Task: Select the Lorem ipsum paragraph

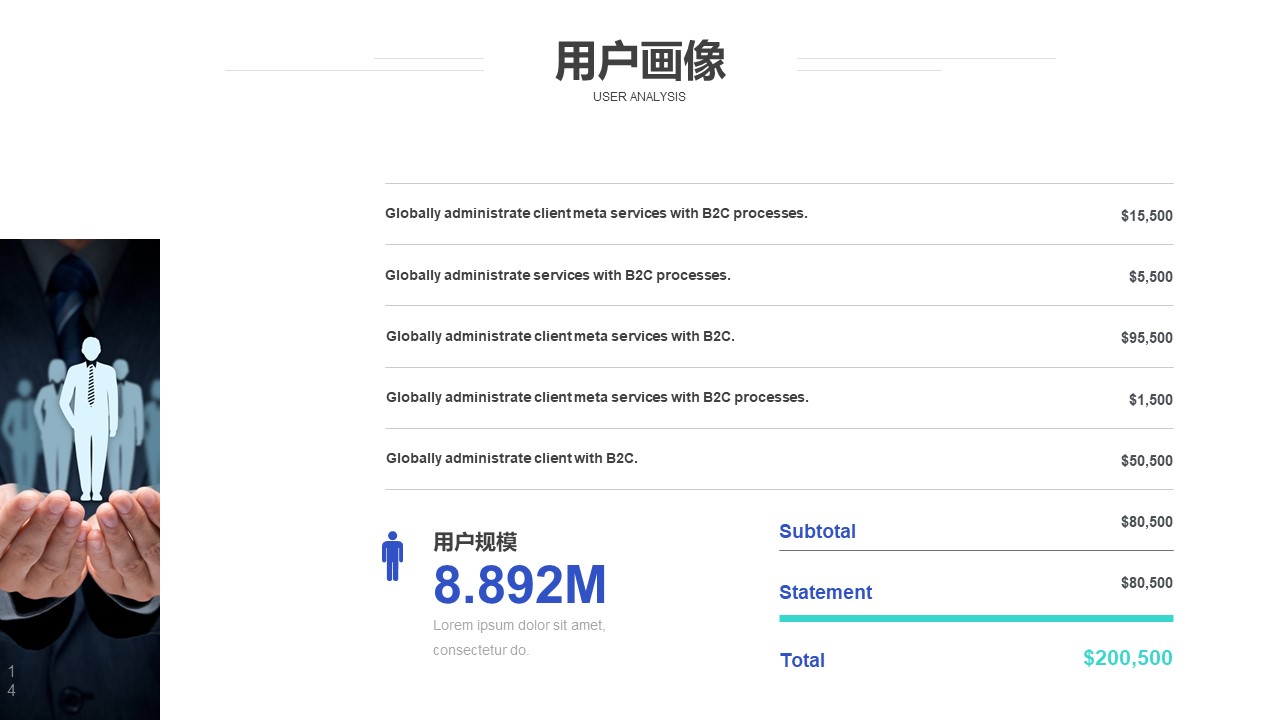Action: 519,638
